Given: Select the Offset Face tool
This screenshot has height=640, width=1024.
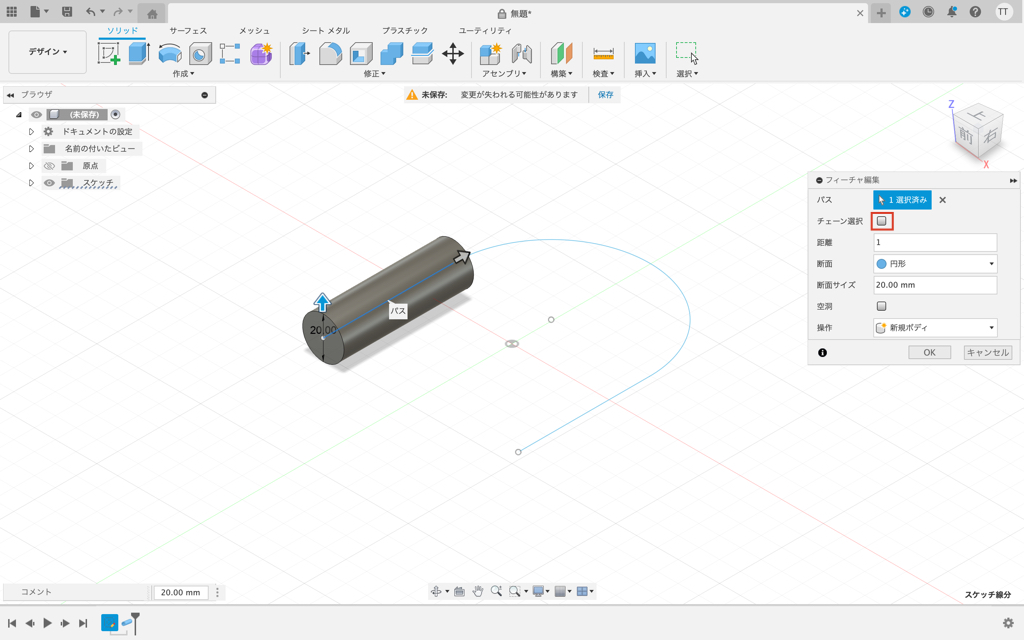Looking at the screenshot, I should tap(423, 54).
